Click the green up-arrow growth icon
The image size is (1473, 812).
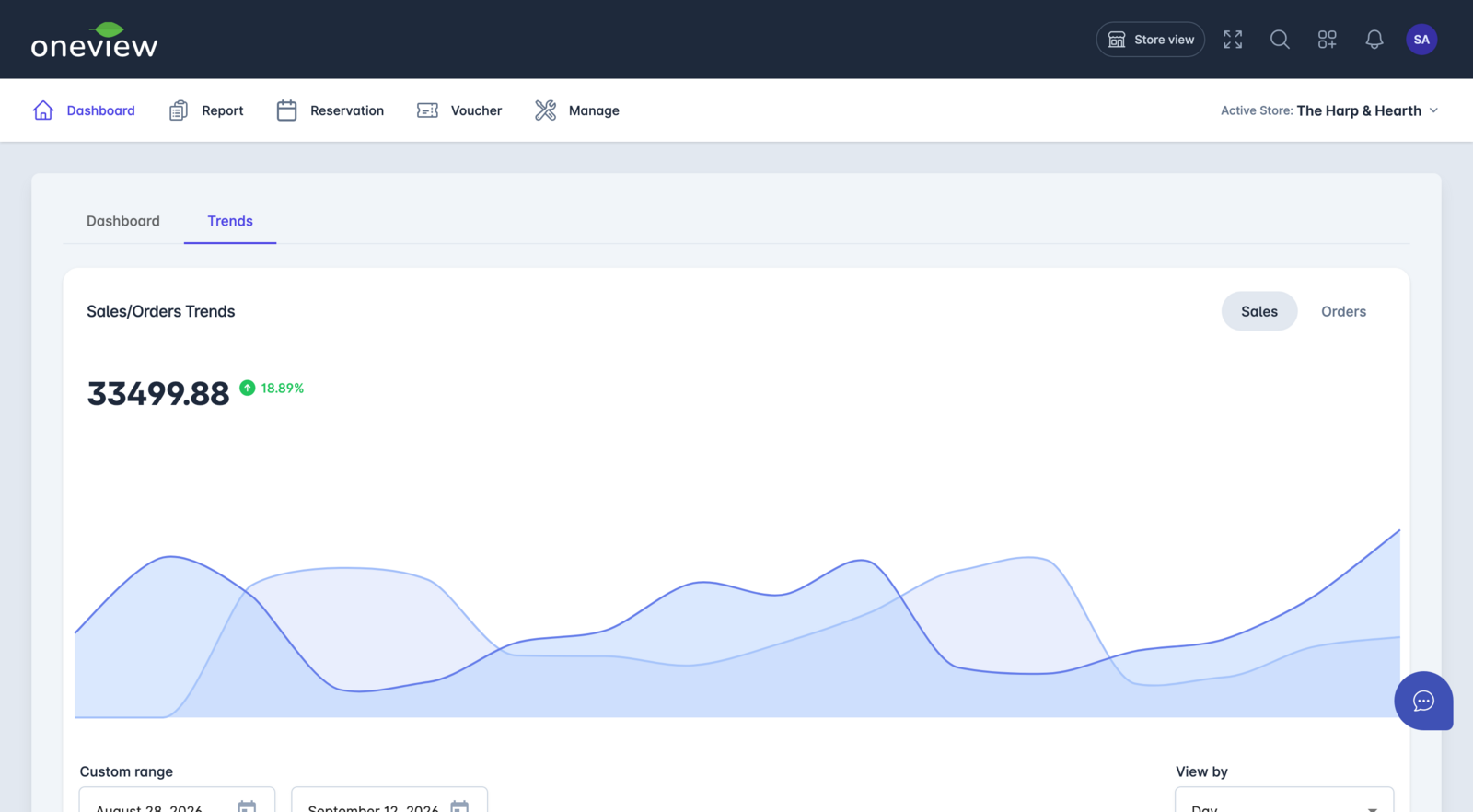(248, 388)
